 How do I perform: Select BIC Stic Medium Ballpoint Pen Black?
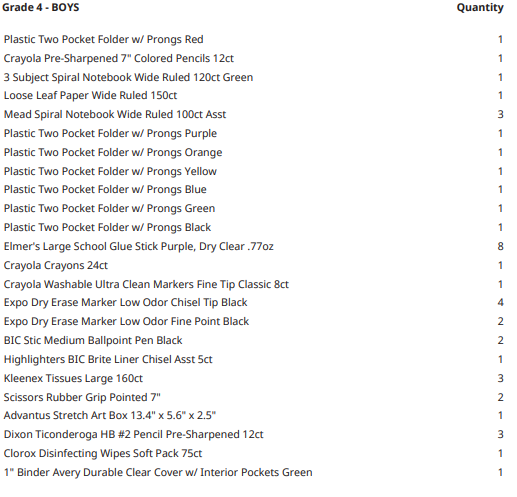coord(93,340)
